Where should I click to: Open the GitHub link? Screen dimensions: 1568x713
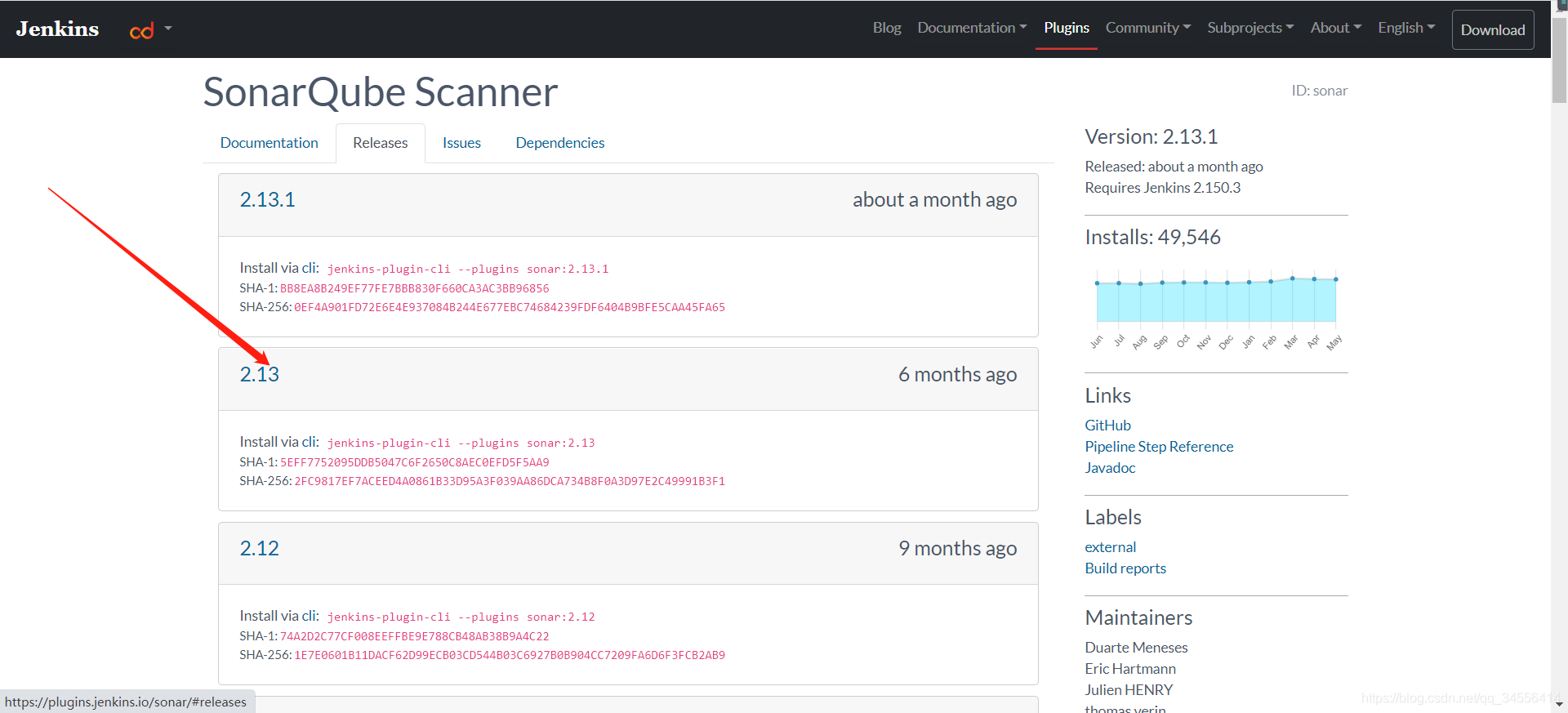(x=1107, y=426)
